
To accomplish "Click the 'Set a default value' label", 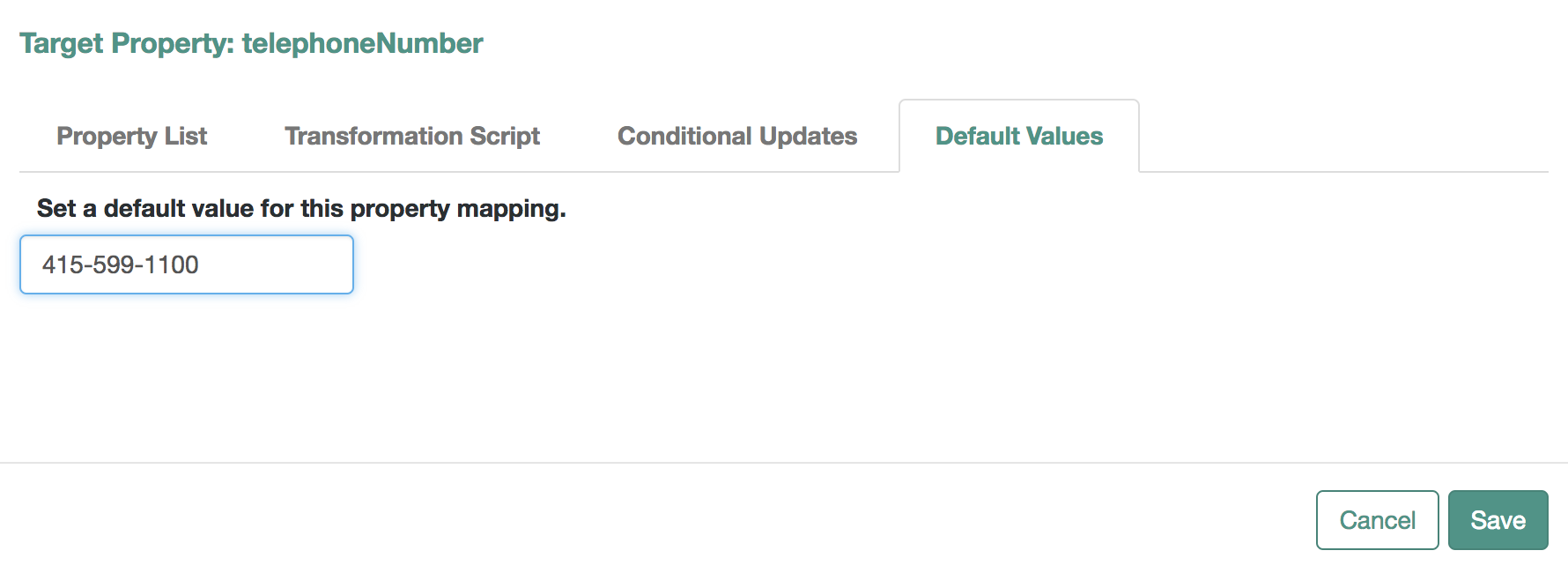I will tap(301, 209).
